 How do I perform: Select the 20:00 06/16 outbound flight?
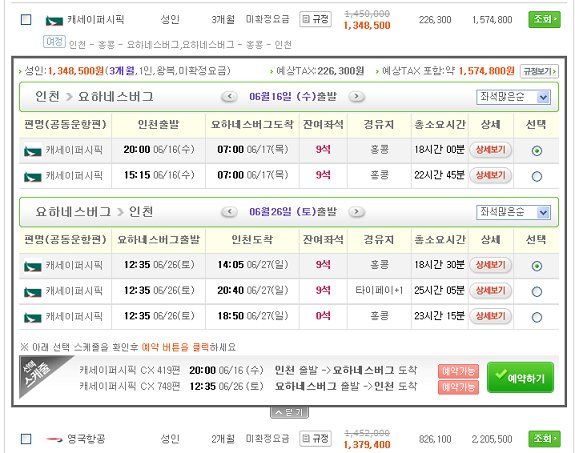tap(536, 151)
